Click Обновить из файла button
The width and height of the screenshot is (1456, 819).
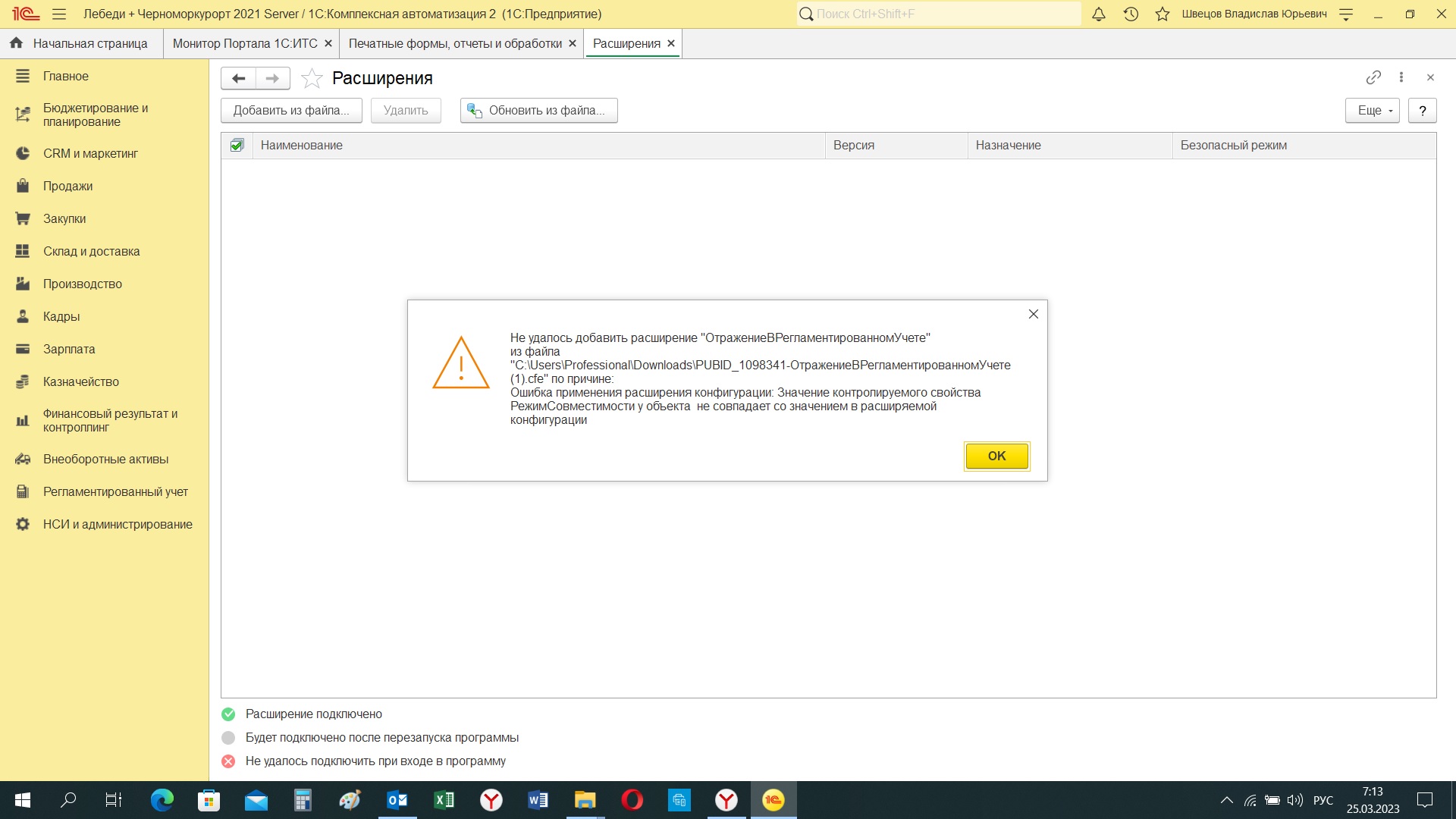pos(538,110)
